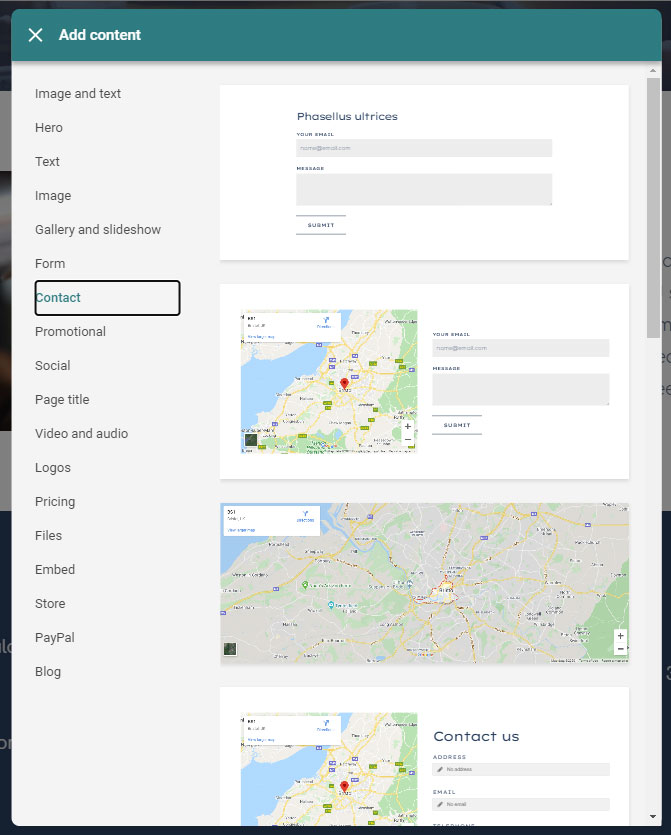This screenshot has width=671, height=835.
Task: Choose the Phasellus ultrices contact form template
Action: (424, 173)
